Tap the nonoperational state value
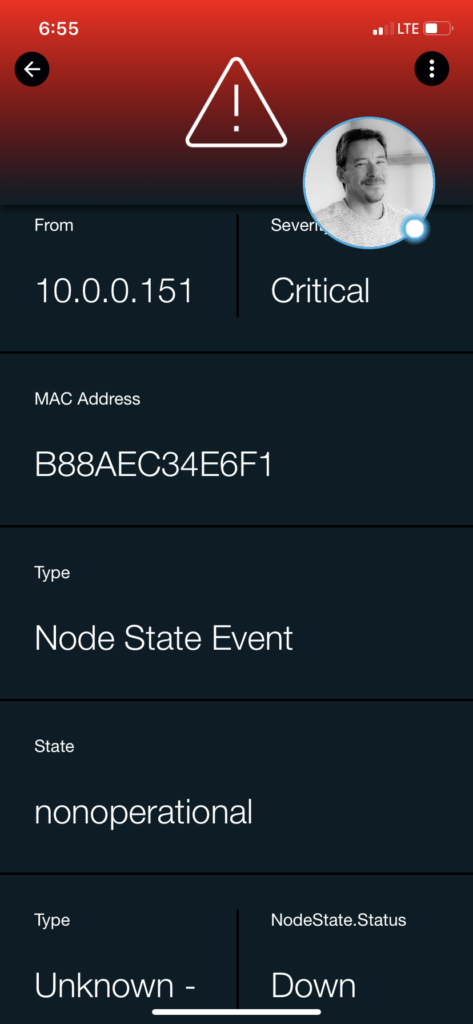 143,812
